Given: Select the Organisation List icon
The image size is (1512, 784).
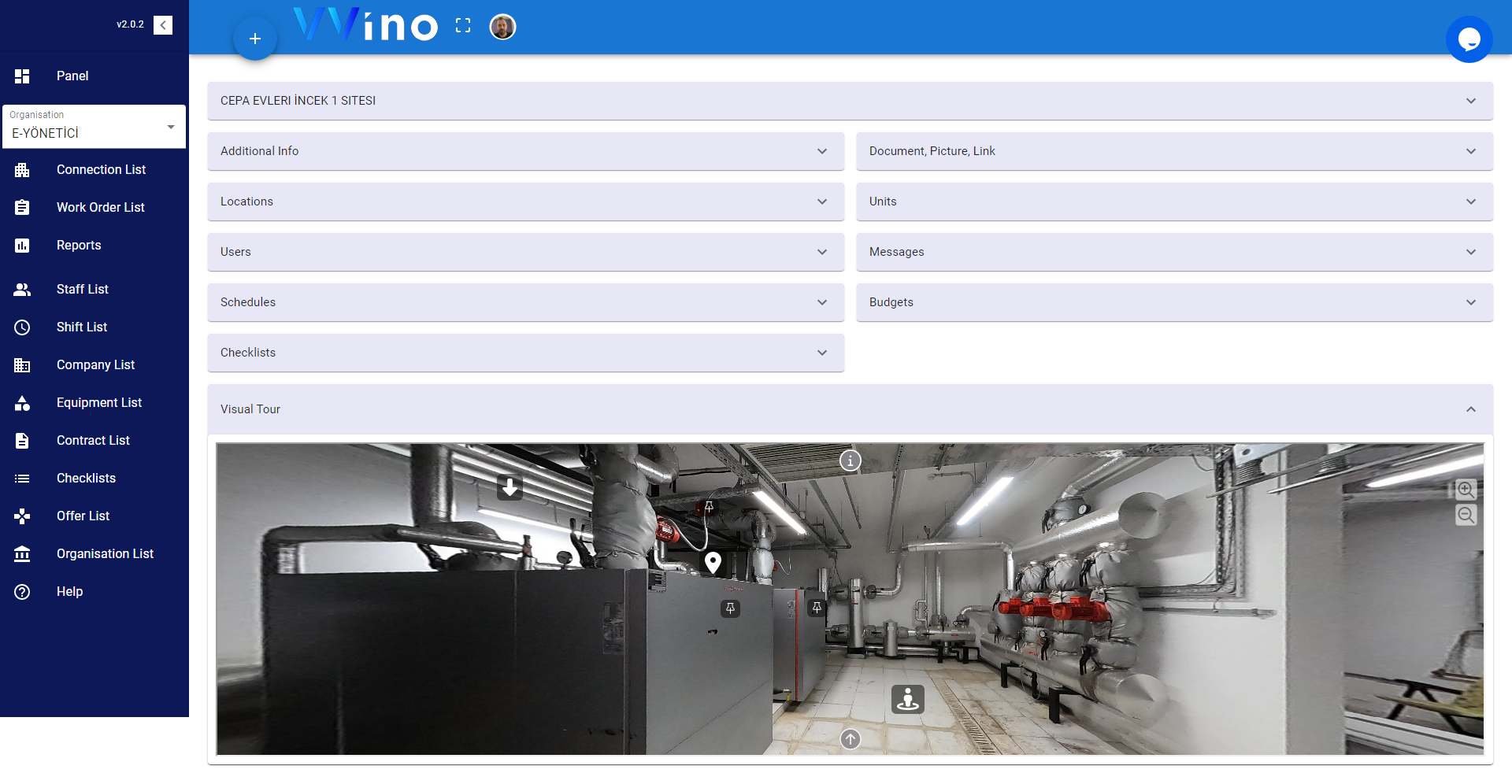Looking at the screenshot, I should click(x=22, y=554).
